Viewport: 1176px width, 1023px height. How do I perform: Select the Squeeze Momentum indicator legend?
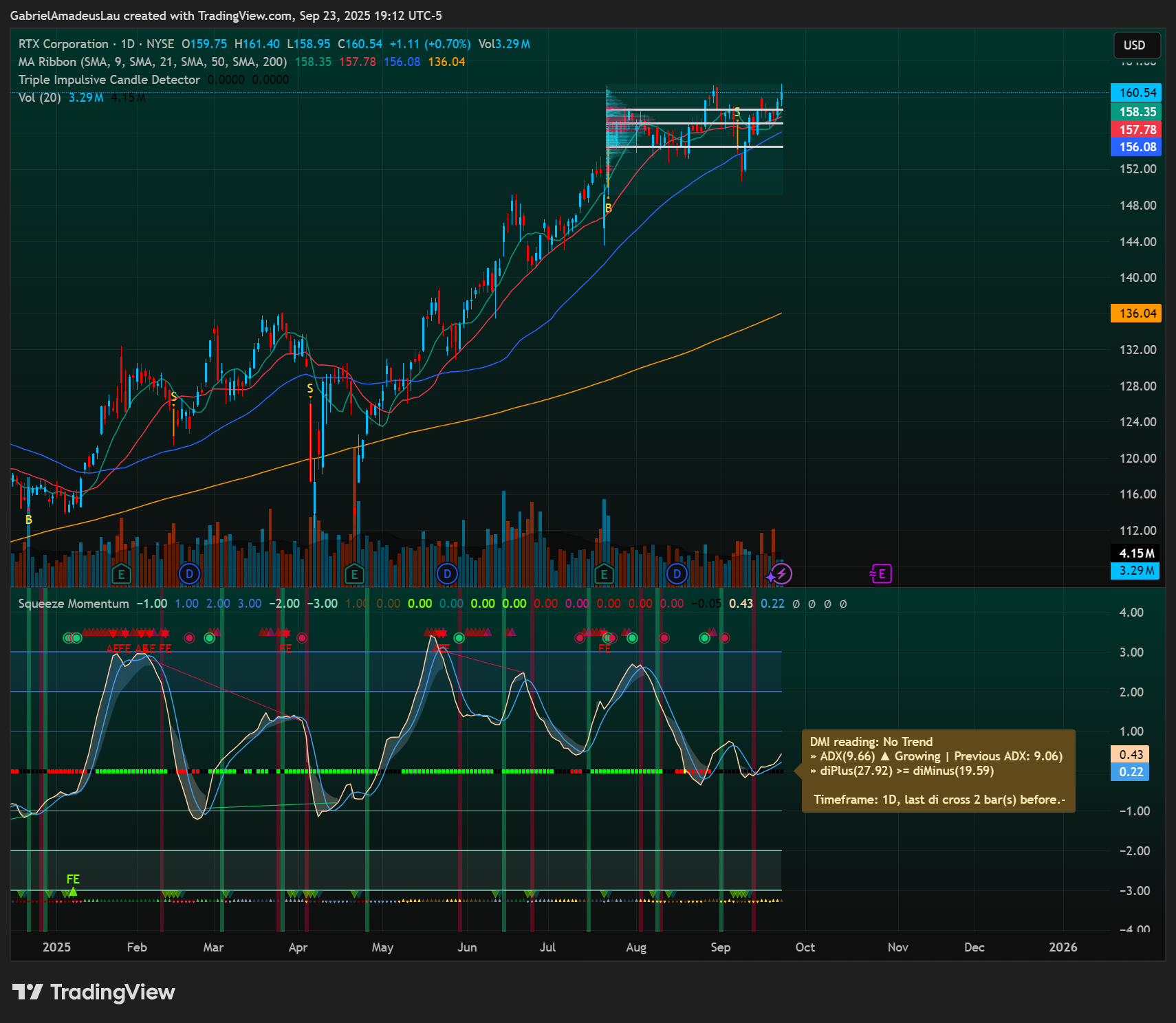click(74, 604)
